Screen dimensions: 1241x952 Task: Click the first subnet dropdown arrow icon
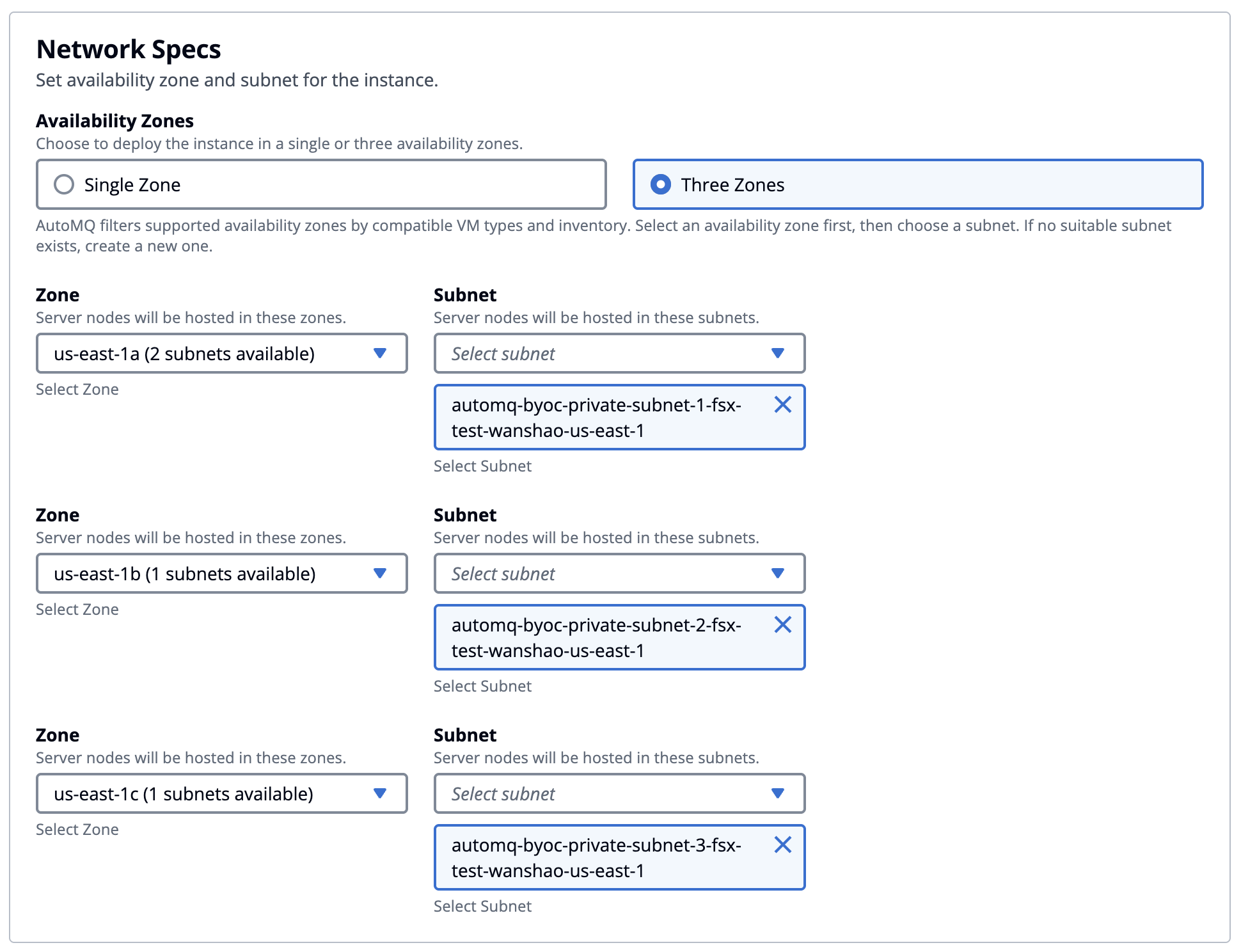(x=777, y=353)
